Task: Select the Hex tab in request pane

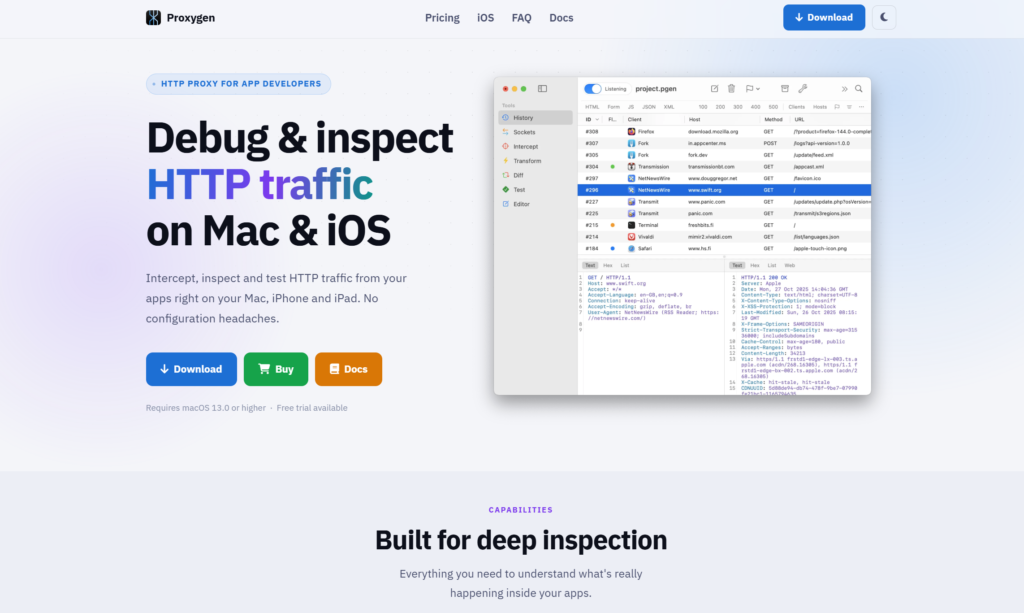Action: click(607, 265)
